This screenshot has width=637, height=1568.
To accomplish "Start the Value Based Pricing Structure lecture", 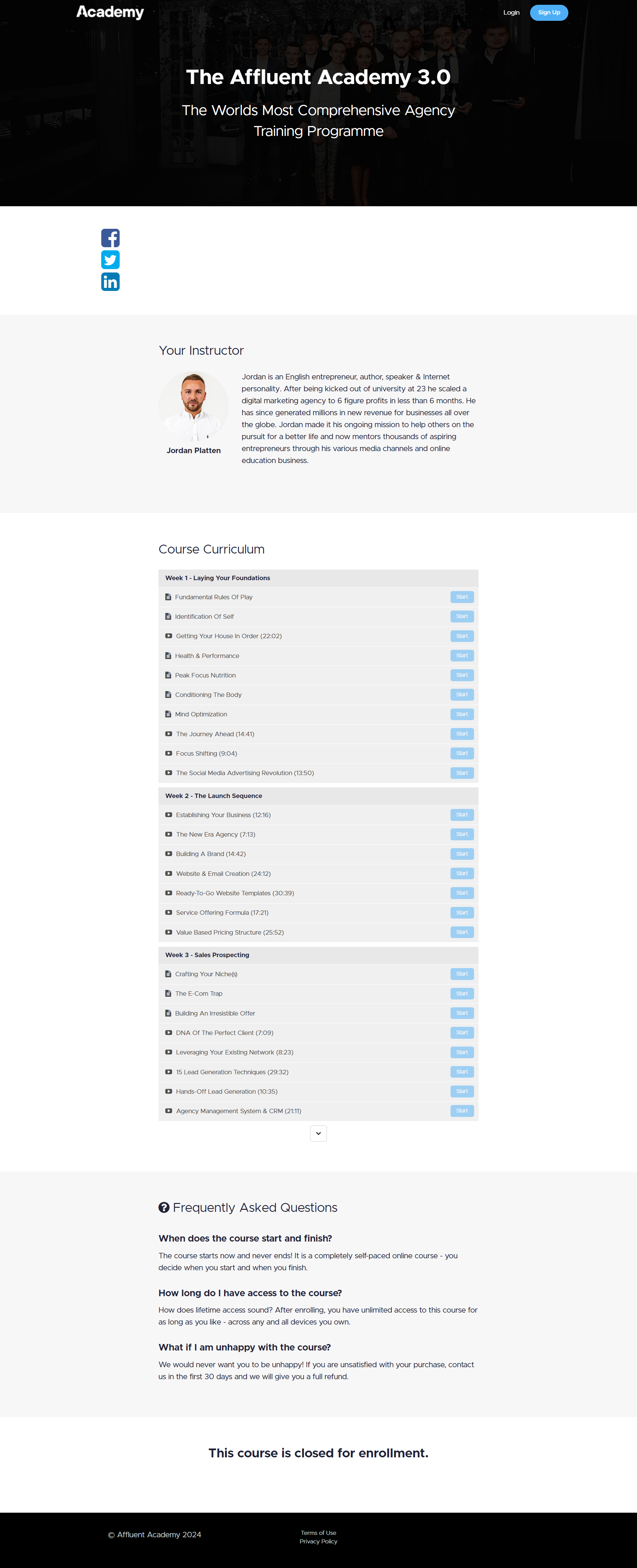I will tap(462, 933).
